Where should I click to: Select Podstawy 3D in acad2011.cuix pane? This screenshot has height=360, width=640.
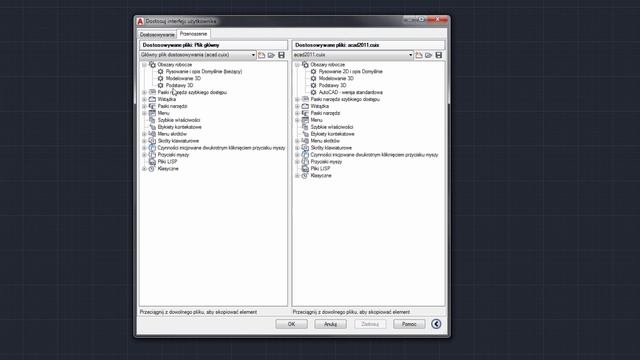click(332, 85)
